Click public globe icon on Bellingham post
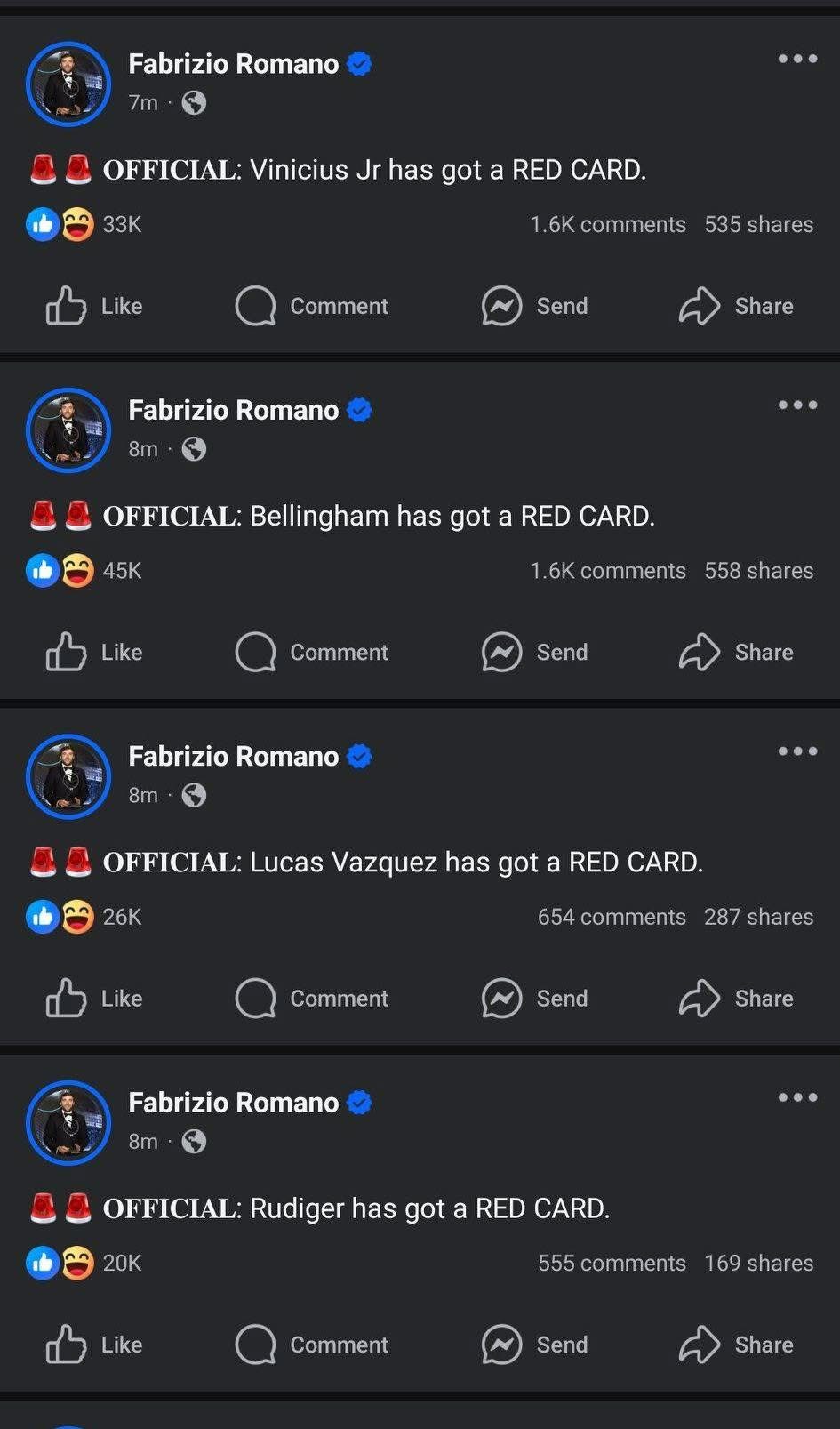This screenshot has height=1429, width=840. tap(194, 449)
